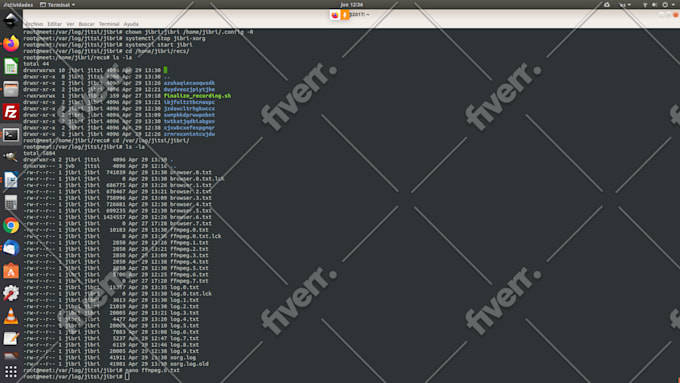Open the Buscar menu
The width and height of the screenshot is (680, 383).
coord(86,24)
